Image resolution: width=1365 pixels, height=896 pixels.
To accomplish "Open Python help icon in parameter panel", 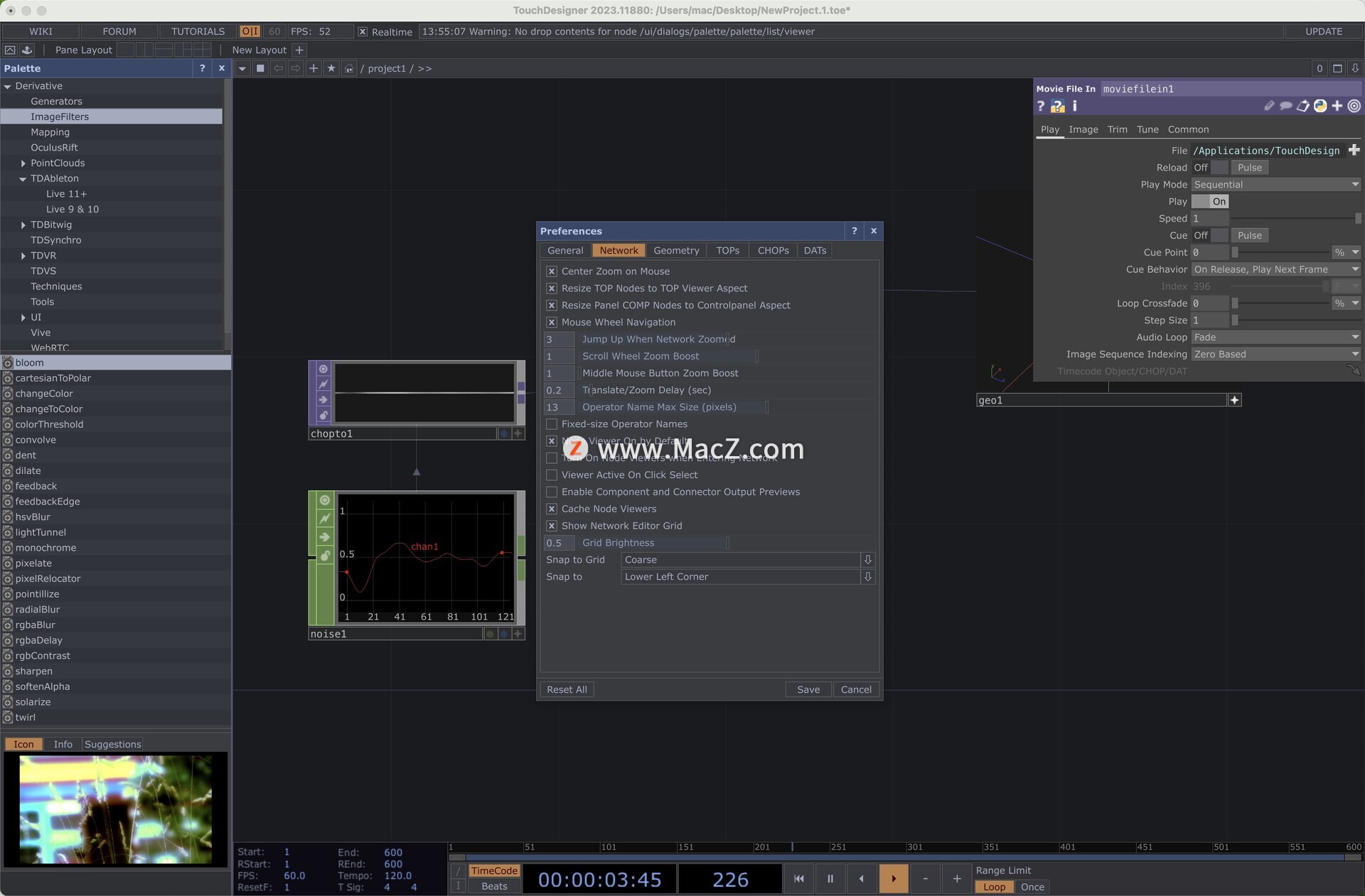I will [1058, 106].
